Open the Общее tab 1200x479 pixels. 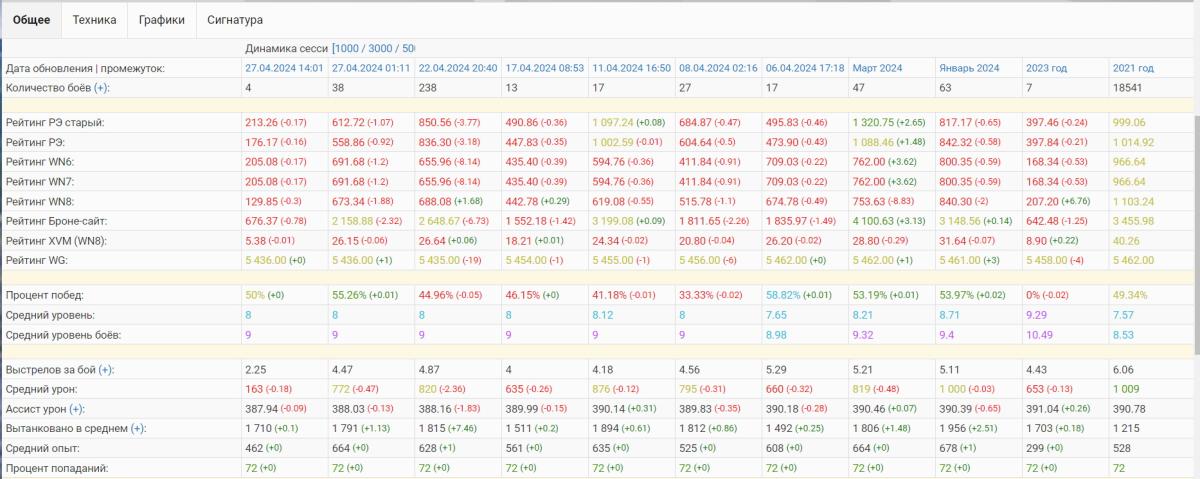pos(31,19)
